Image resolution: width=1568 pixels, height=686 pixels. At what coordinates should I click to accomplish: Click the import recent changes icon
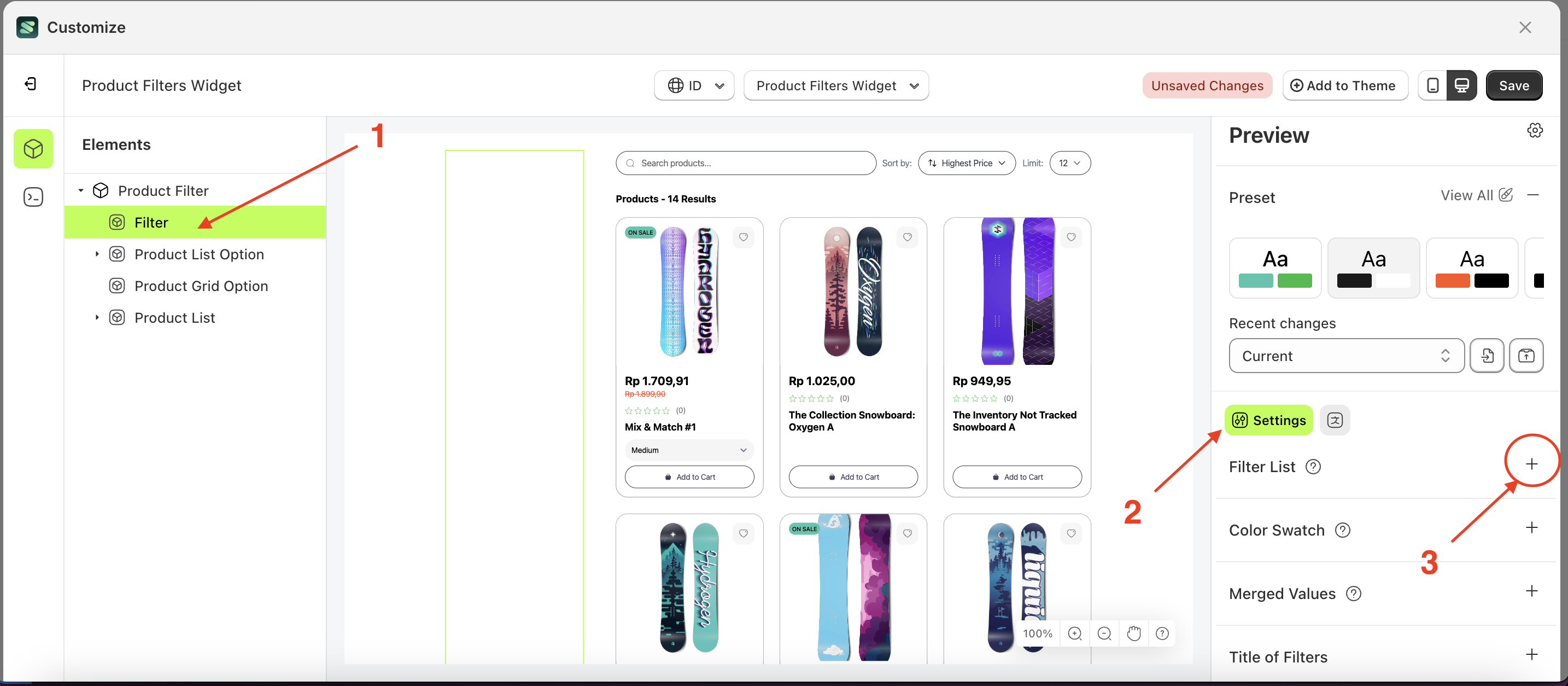click(x=1487, y=355)
